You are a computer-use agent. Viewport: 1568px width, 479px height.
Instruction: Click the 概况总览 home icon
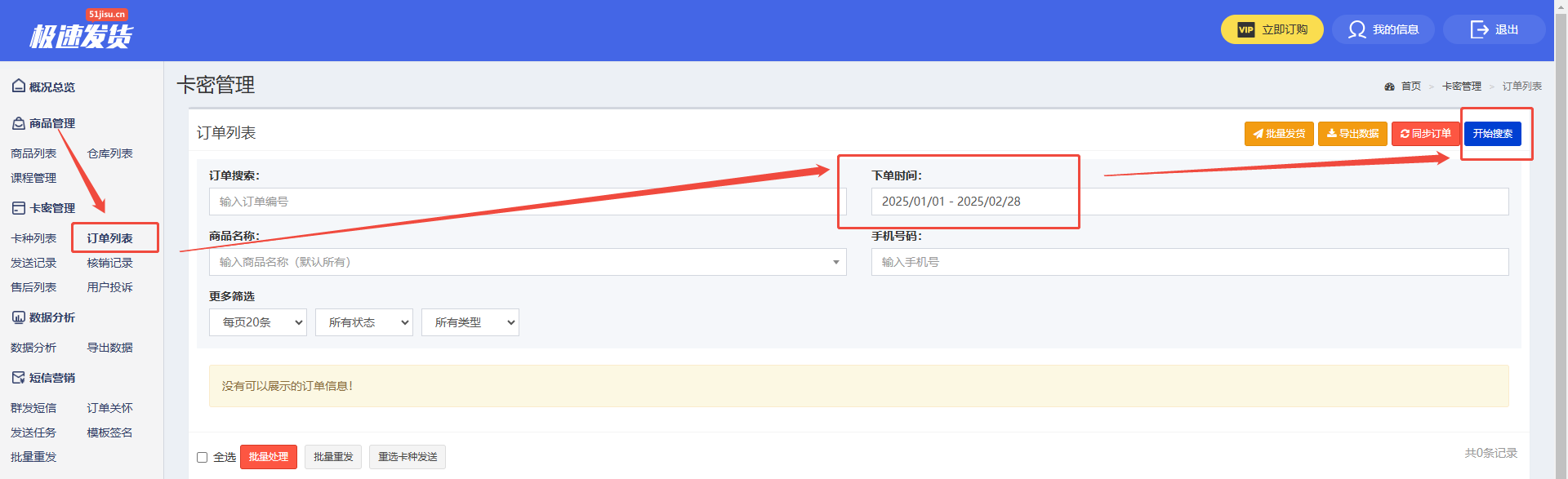pos(18,86)
